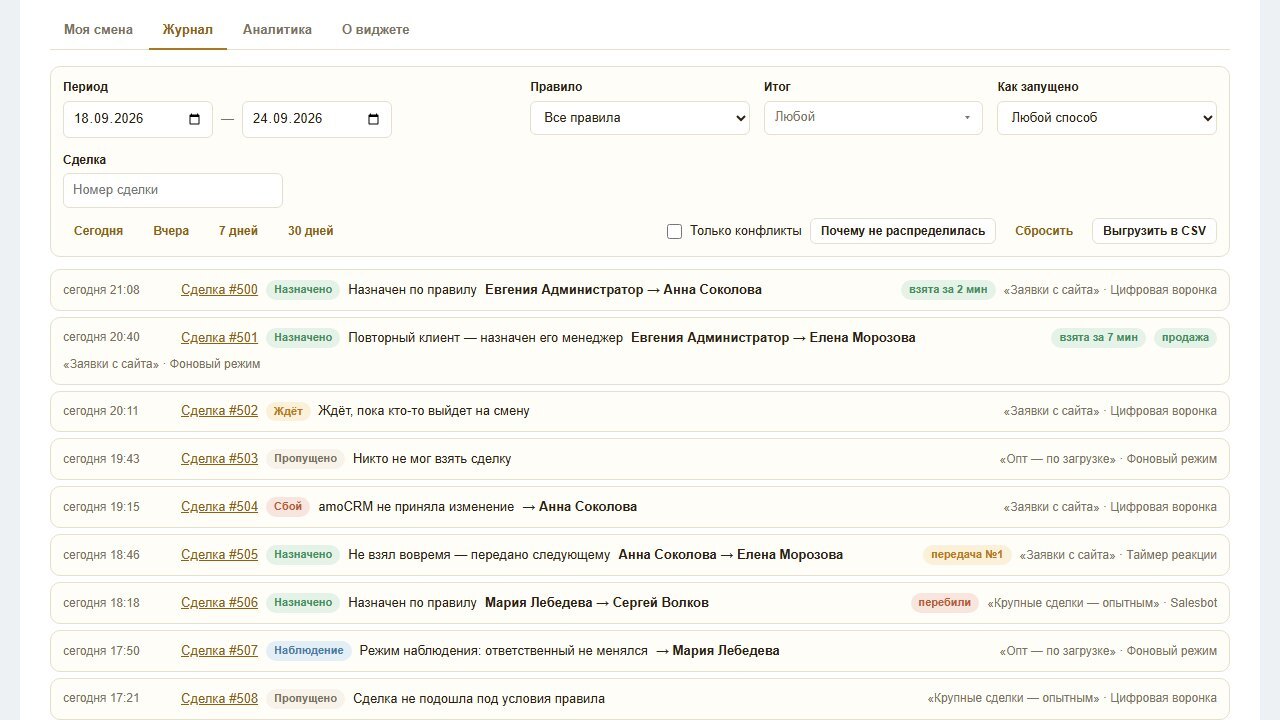Expand the «Все правила» dropdown
This screenshot has width=1280, height=720.
tap(640, 118)
